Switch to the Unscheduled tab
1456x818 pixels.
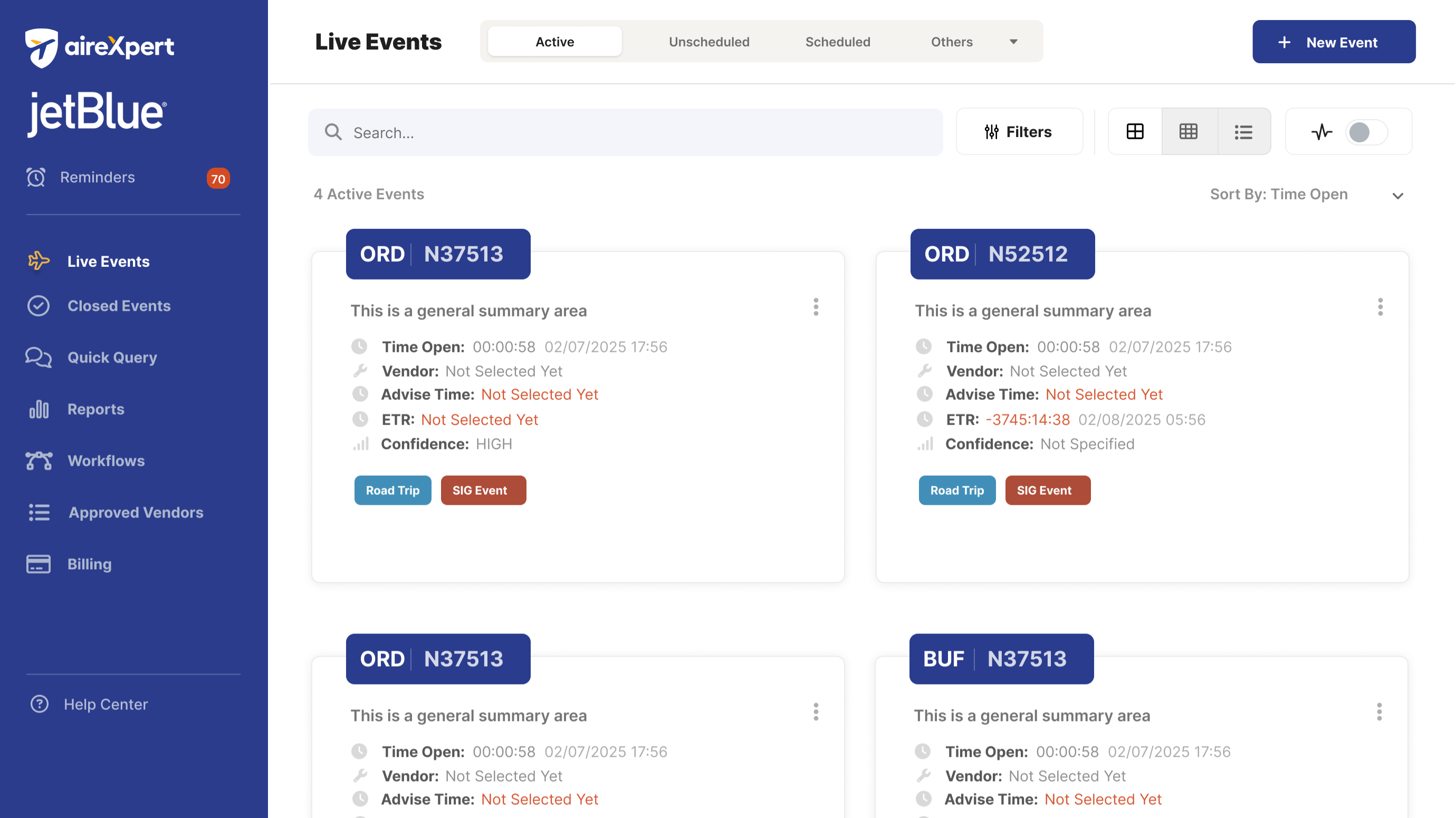[709, 42]
